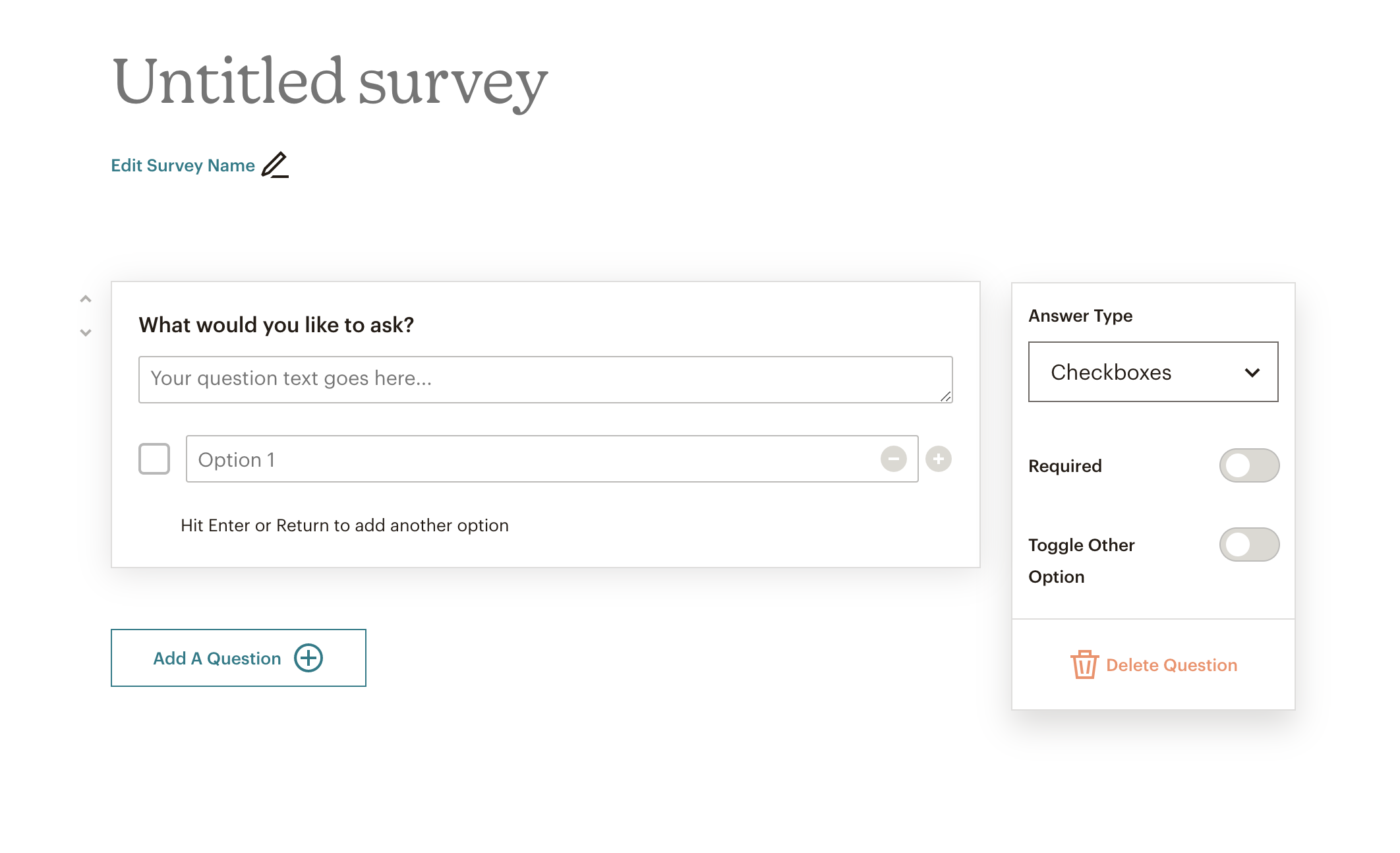Click inside the question text input field

(x=545, y=379)
